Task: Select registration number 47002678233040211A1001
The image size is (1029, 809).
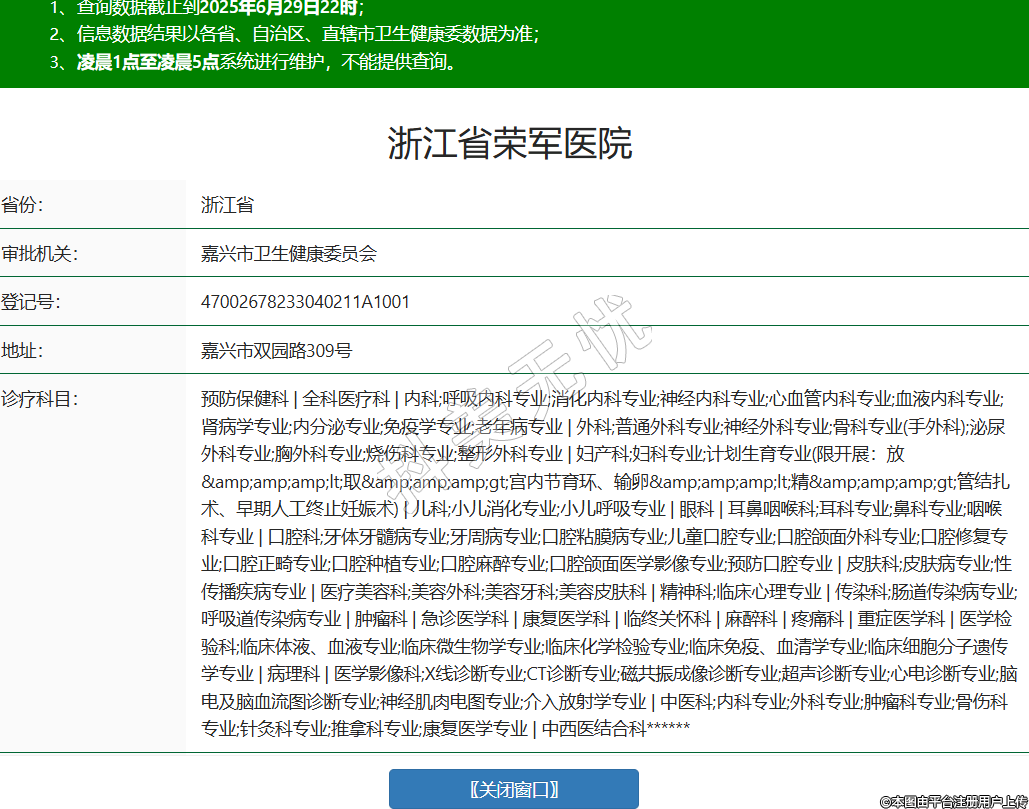Action: (x=305, y=302)
